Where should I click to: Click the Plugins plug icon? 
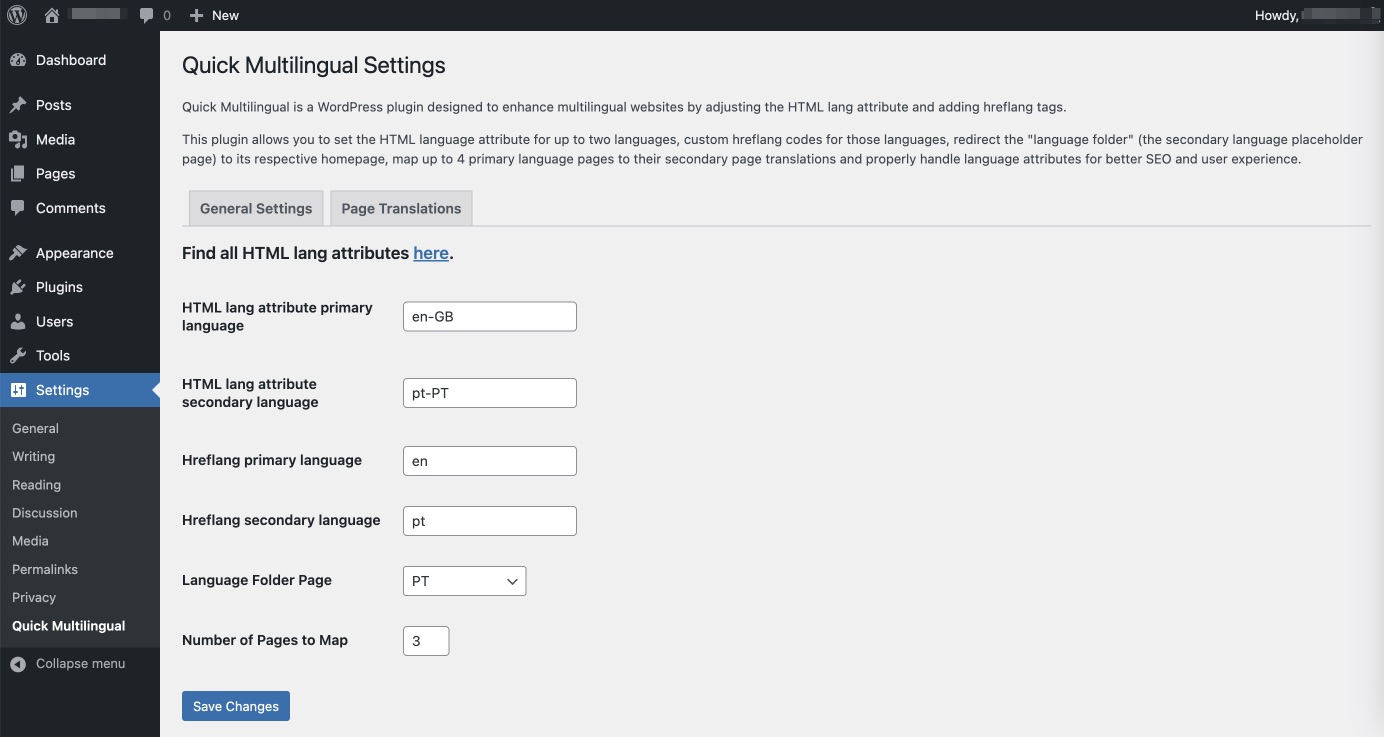pos(18,287)
